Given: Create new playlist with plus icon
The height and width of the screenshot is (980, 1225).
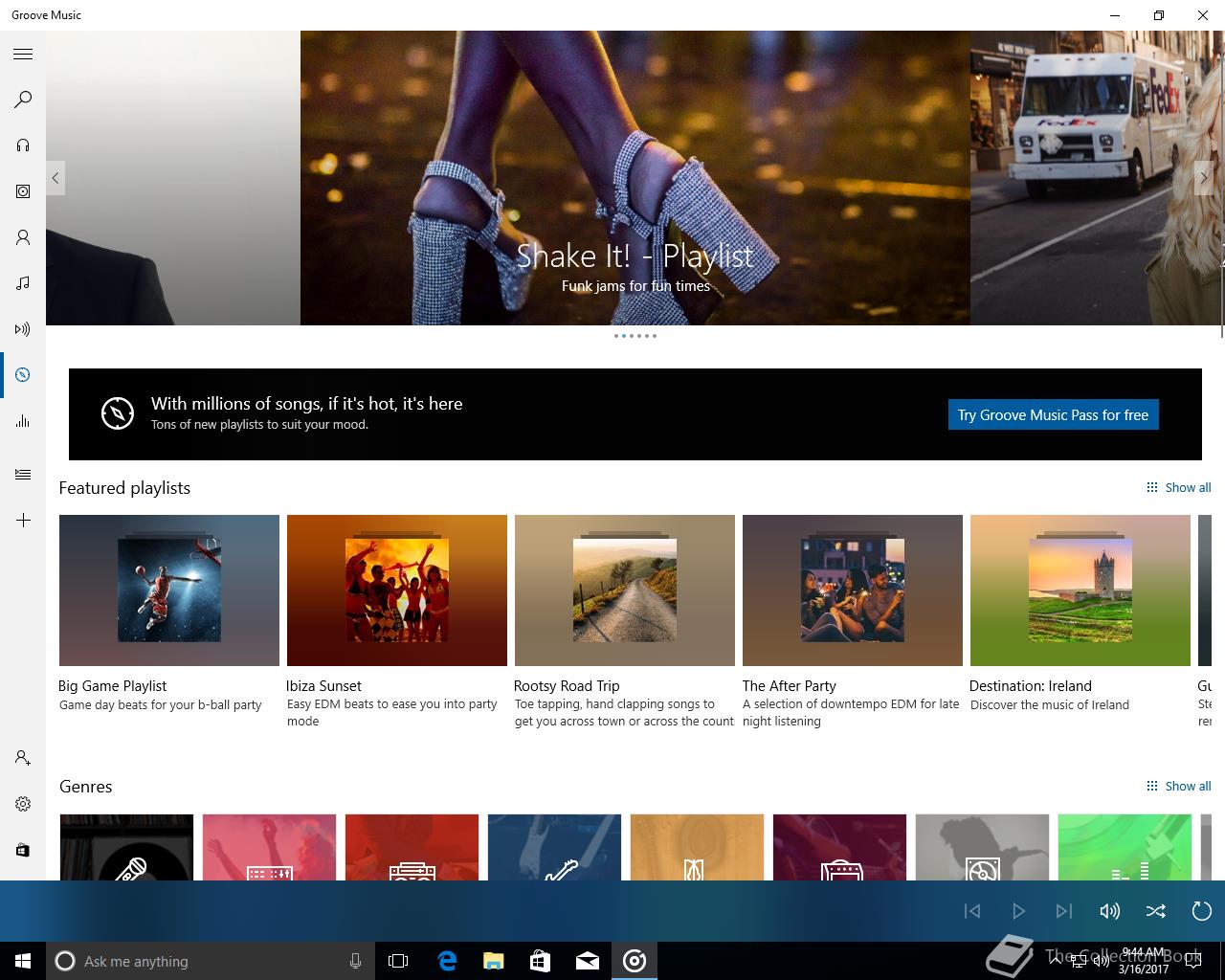Looking at the screenshot, I should coord(23,521).
